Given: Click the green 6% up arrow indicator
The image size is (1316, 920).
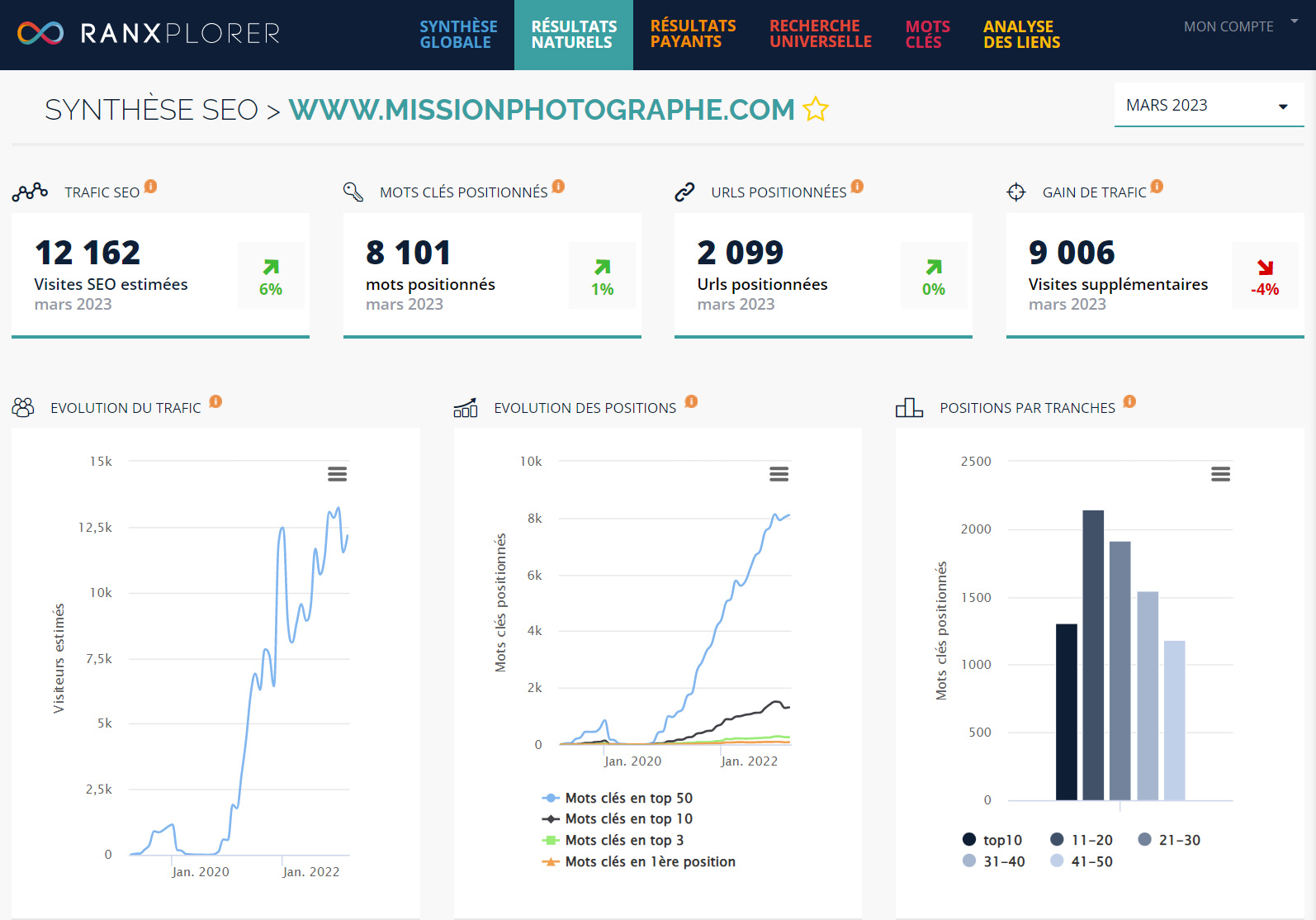Looking at the screenshot, I should (271, 277).
